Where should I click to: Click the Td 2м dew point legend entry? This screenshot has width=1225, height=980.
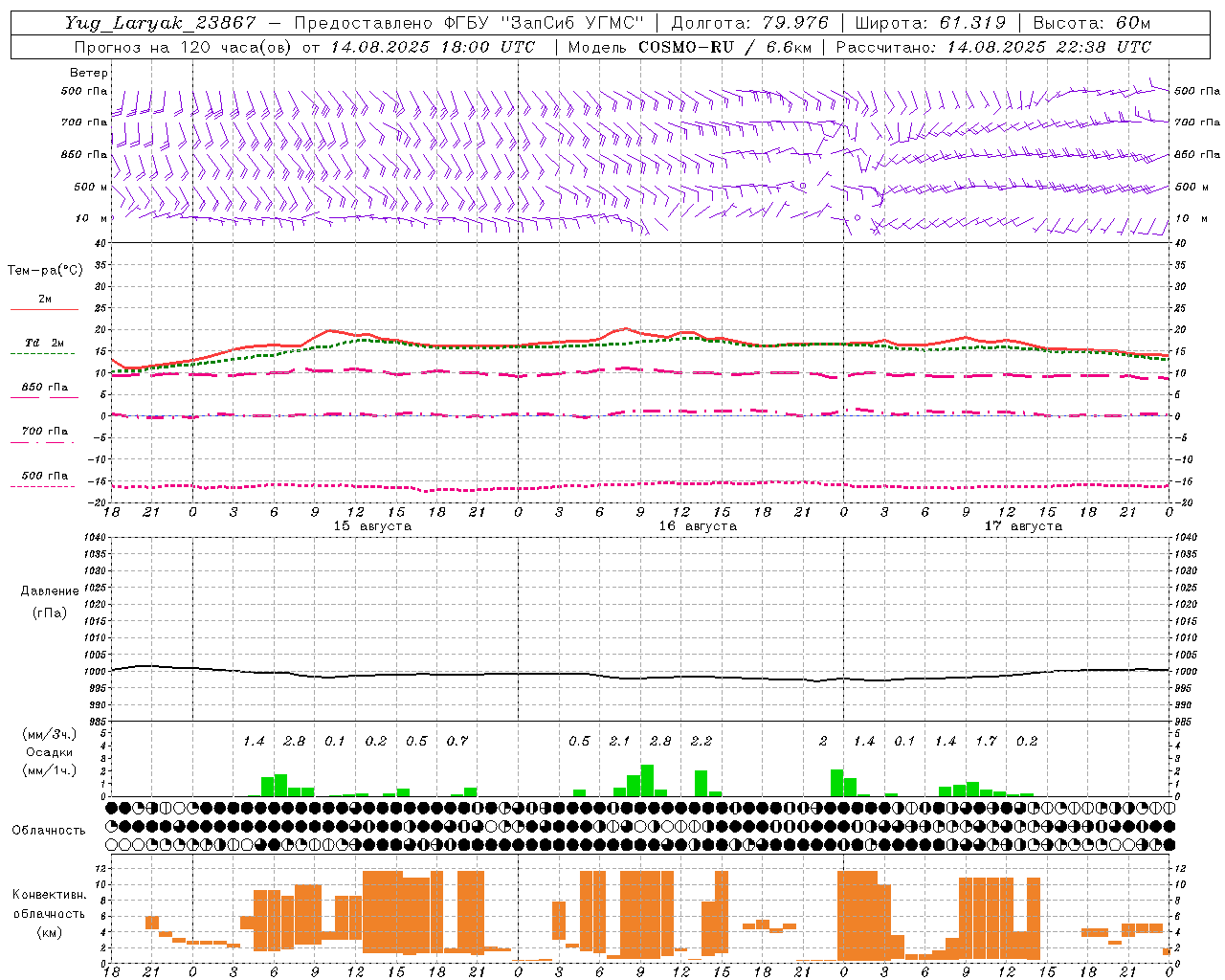tap(44, 343)
